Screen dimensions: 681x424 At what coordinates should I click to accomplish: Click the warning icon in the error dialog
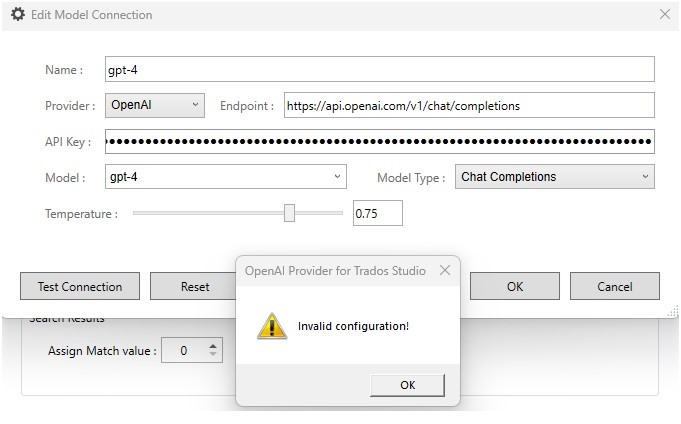271,326
